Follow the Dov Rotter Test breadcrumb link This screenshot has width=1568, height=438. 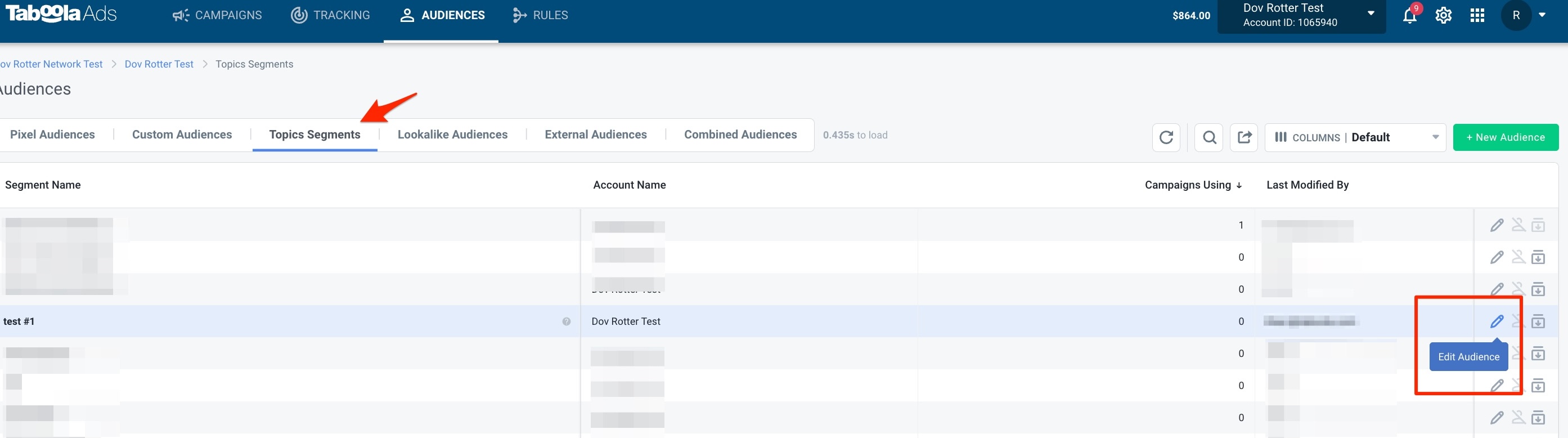tap(159, 65)
